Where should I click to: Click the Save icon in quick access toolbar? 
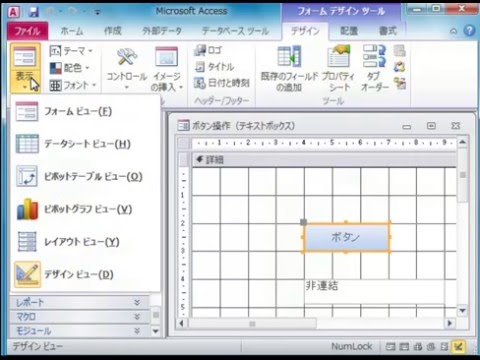(34, 13)
